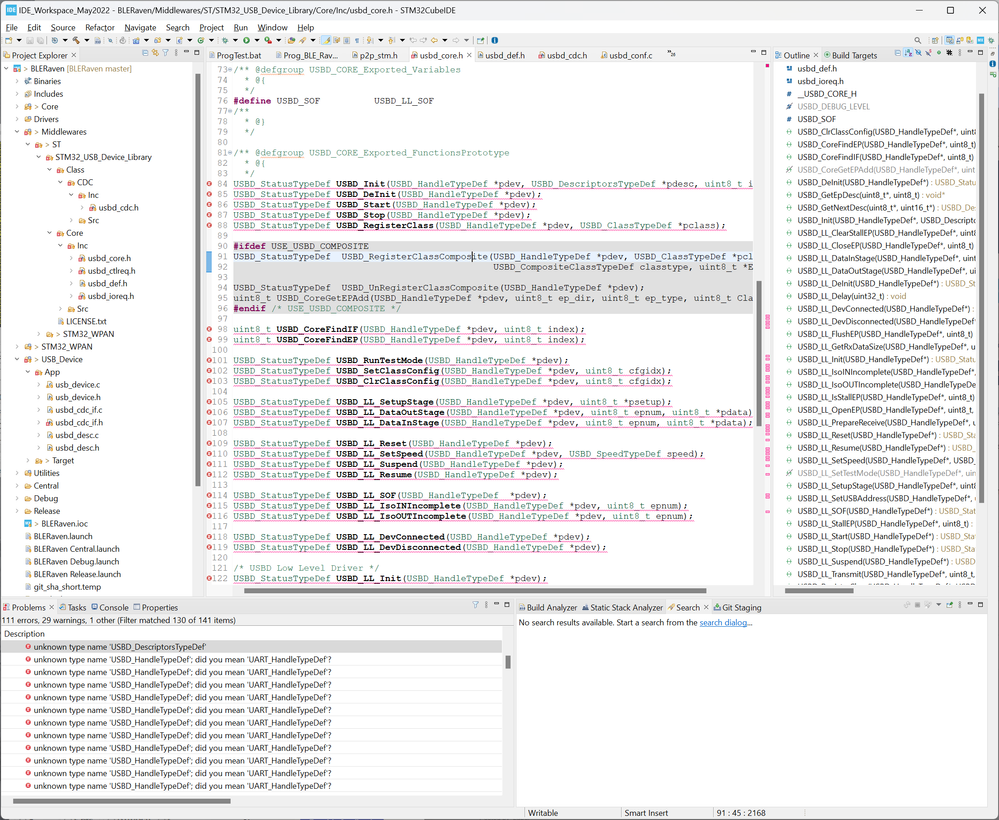Select 'USBD_DescriptorsTypeDef' error in Problems

click(x=251, y=647)
